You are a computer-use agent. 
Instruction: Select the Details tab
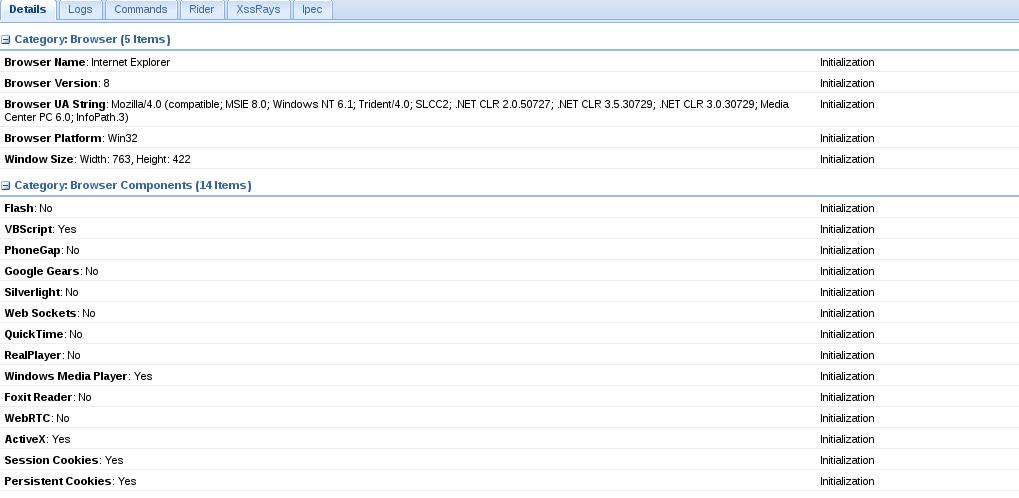point(28,10)
